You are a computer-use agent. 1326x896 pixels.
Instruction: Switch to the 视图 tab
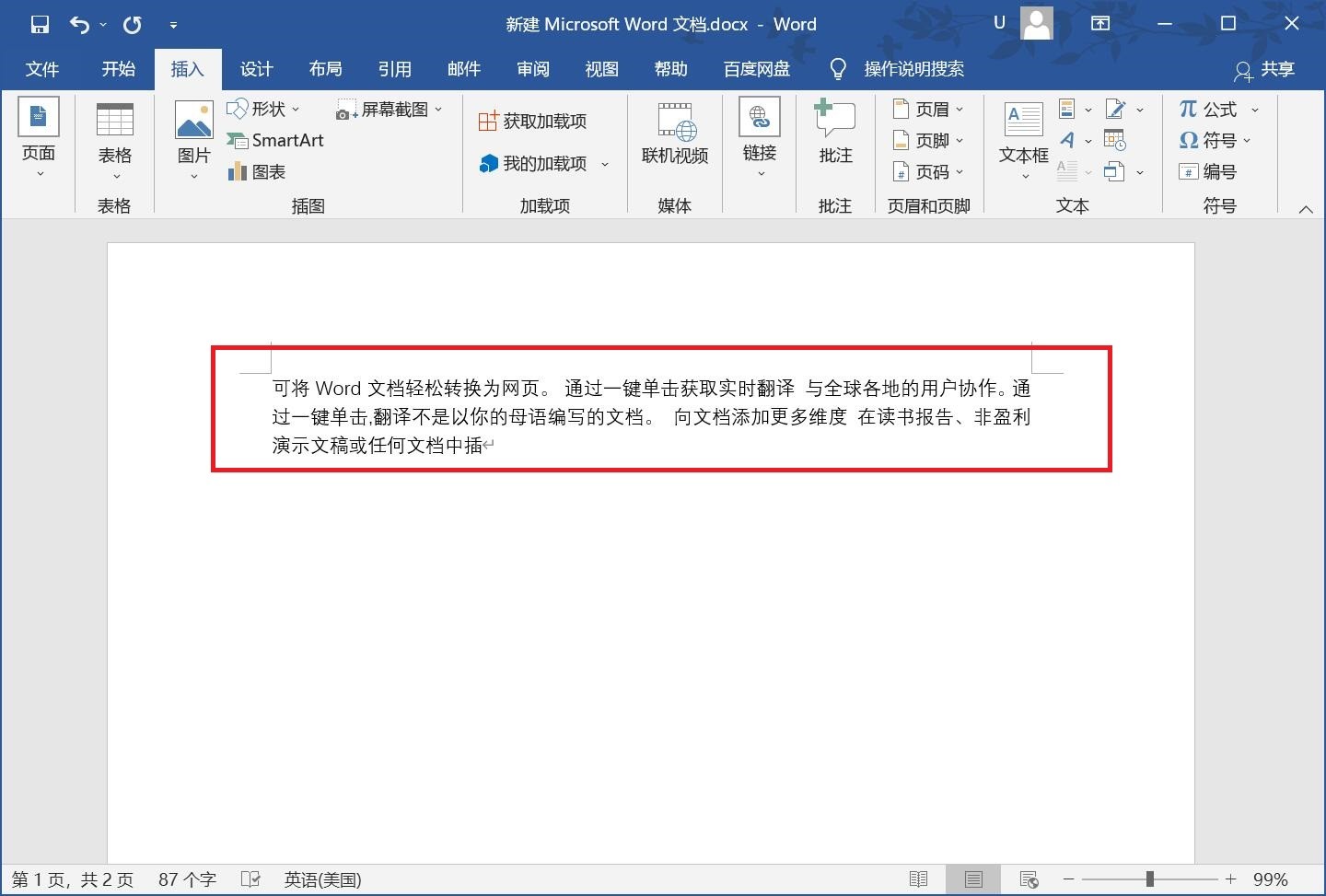tap(602, 69)
